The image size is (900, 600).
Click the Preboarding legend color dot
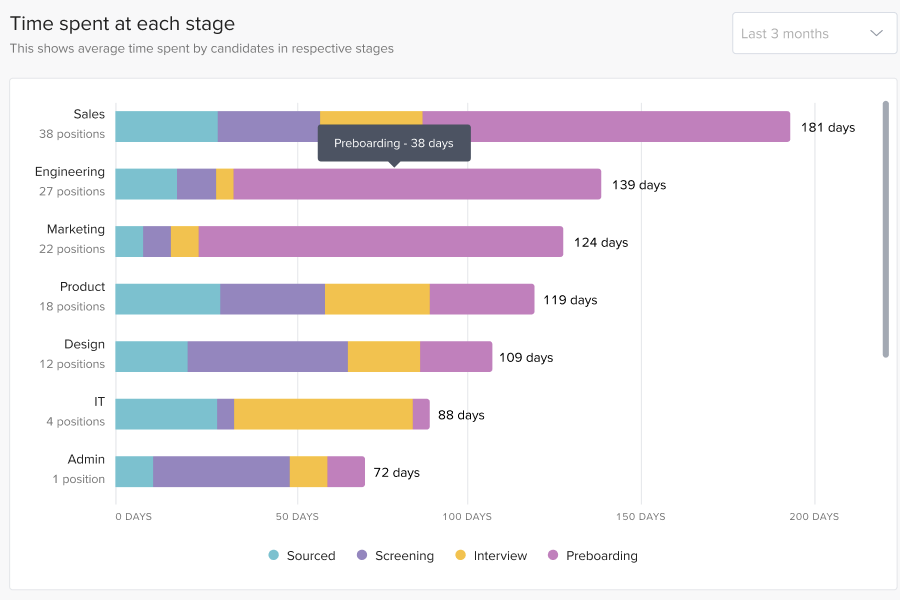pyautogui.click(x=553, y=556)
